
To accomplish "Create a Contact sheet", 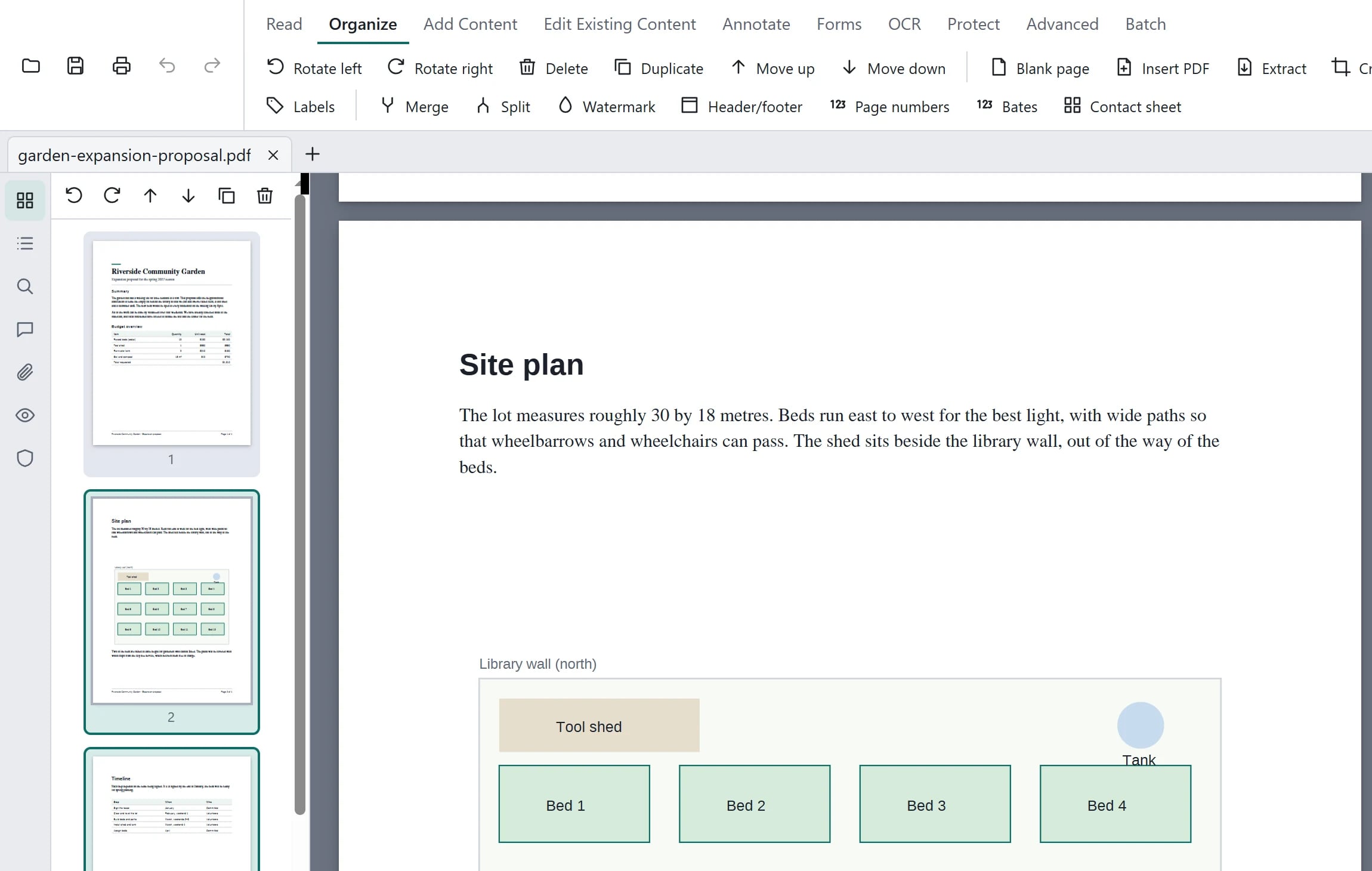I will [1122, 106].
